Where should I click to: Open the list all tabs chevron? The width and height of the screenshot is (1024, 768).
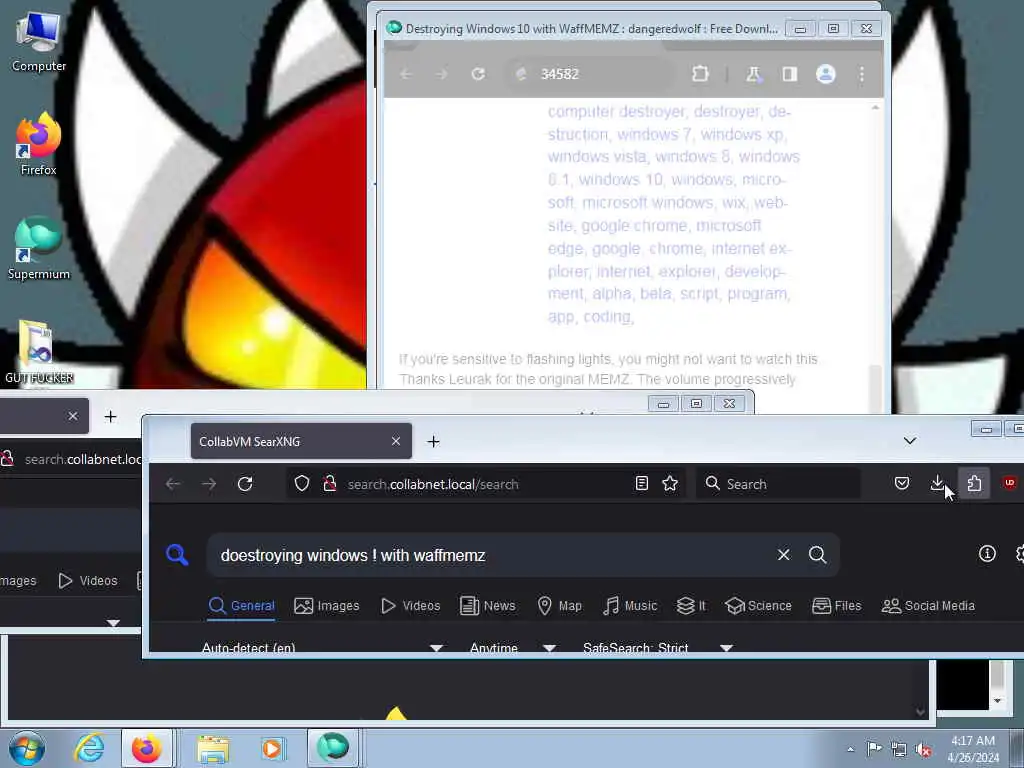click(910, 441)
